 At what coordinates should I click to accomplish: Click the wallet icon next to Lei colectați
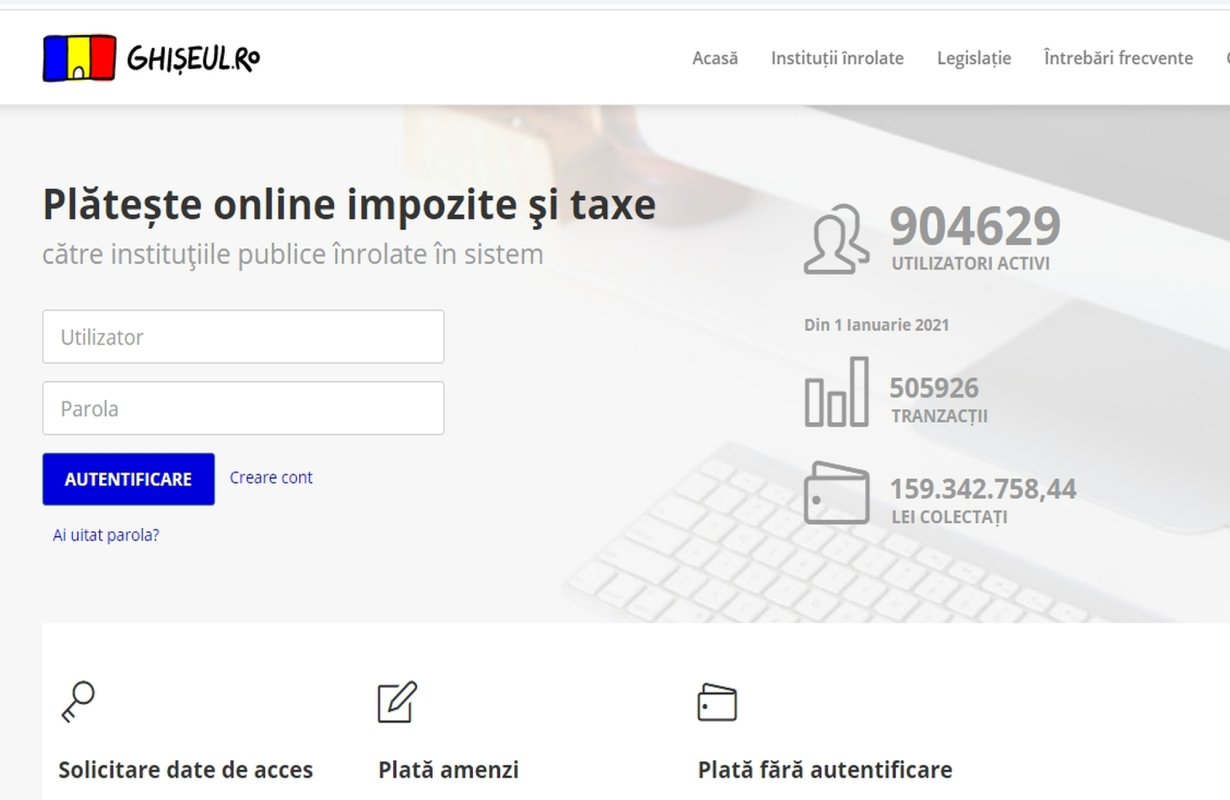[x=838, y=496]
